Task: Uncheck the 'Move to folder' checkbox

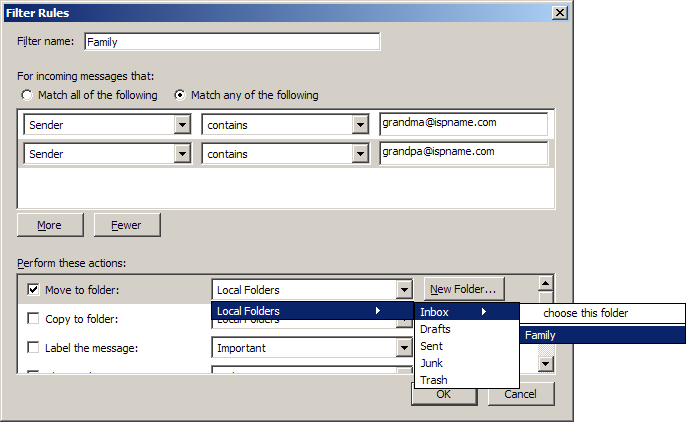Action: point(33,290)
